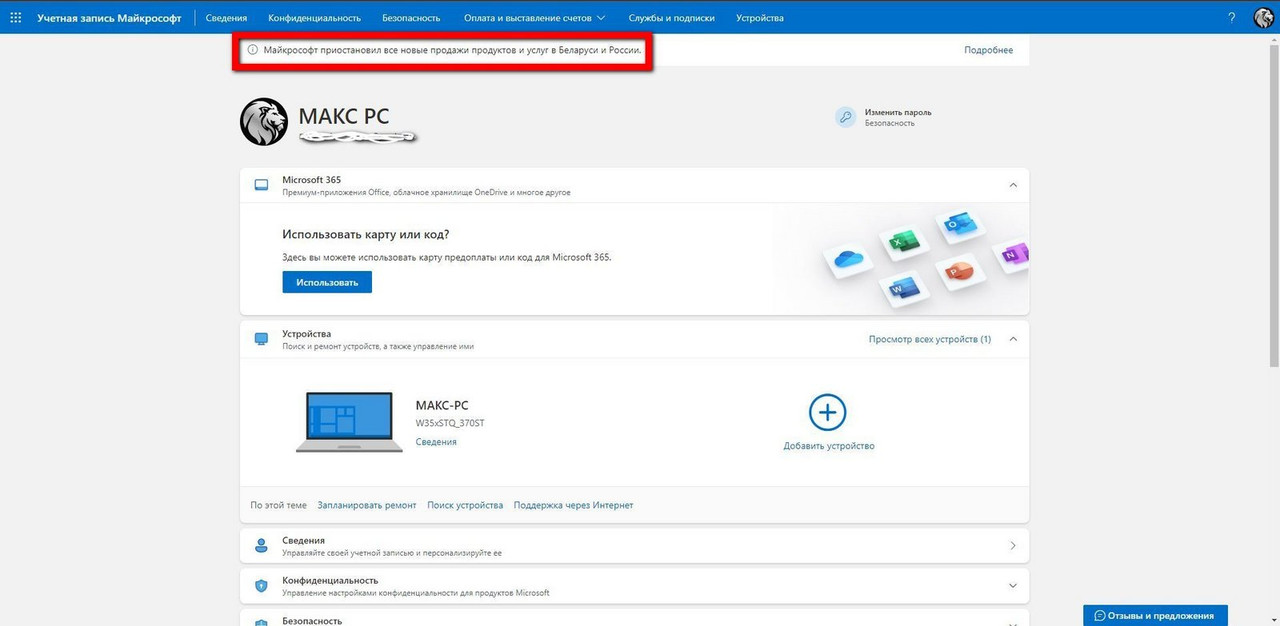The image size is (1280, 626).
Task: Click the Microsoft 365 section heading
Action: 312,180
